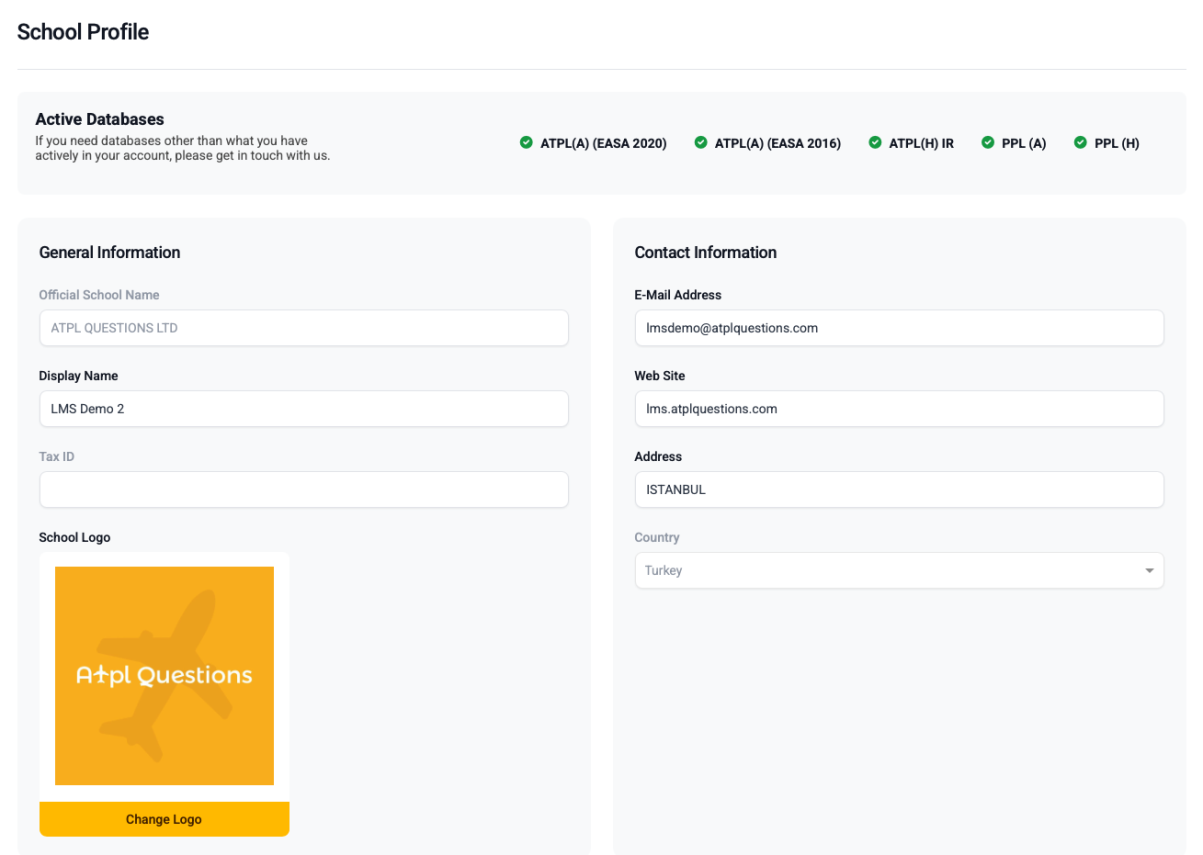Click the School Profile page heading
Viewport: 1203px width, 855px height.
pos(83,32)
